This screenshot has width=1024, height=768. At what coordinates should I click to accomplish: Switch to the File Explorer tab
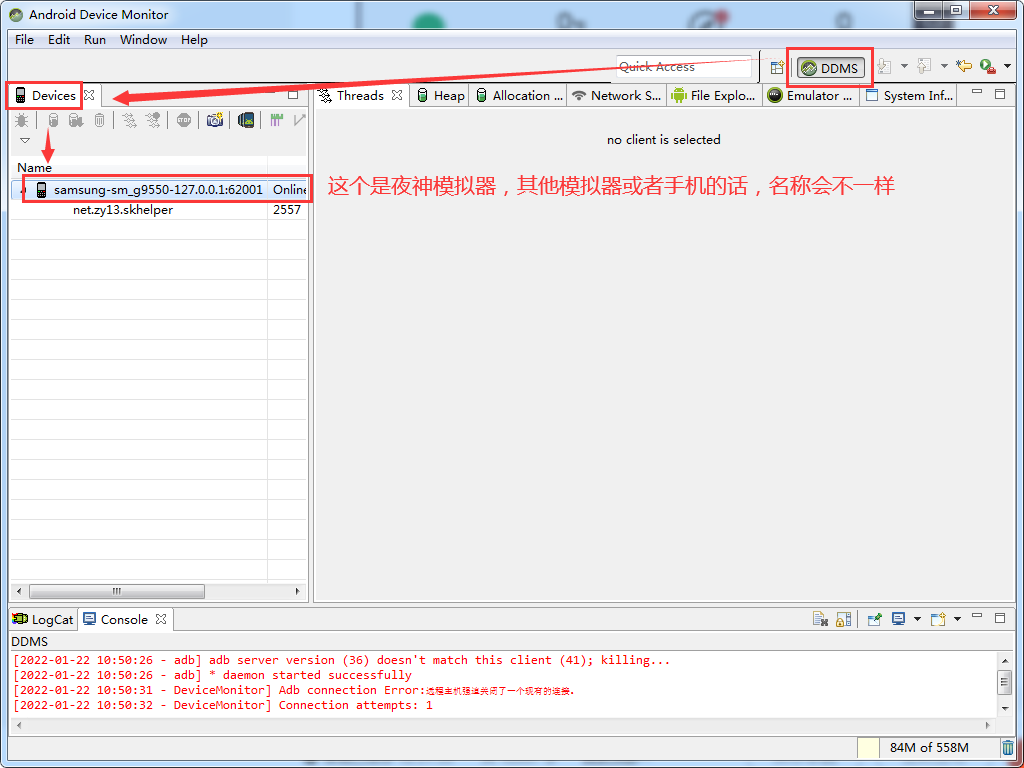(x=713, y=96)
